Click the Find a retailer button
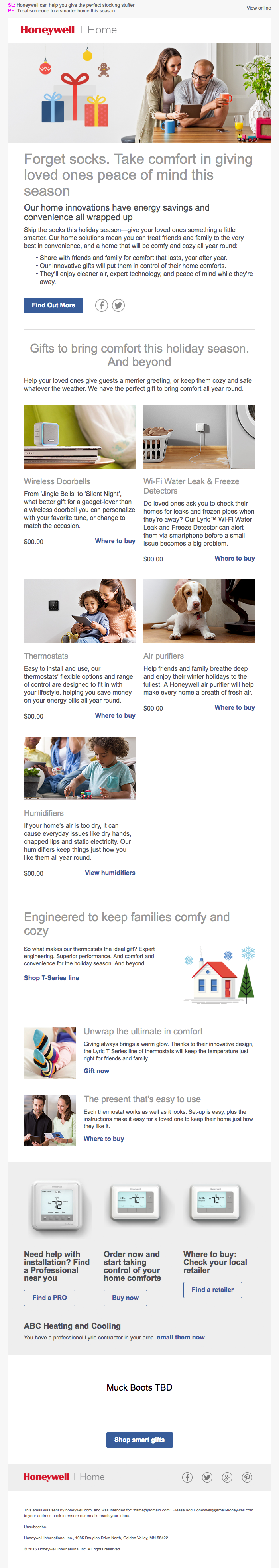 click(212, 1290)
